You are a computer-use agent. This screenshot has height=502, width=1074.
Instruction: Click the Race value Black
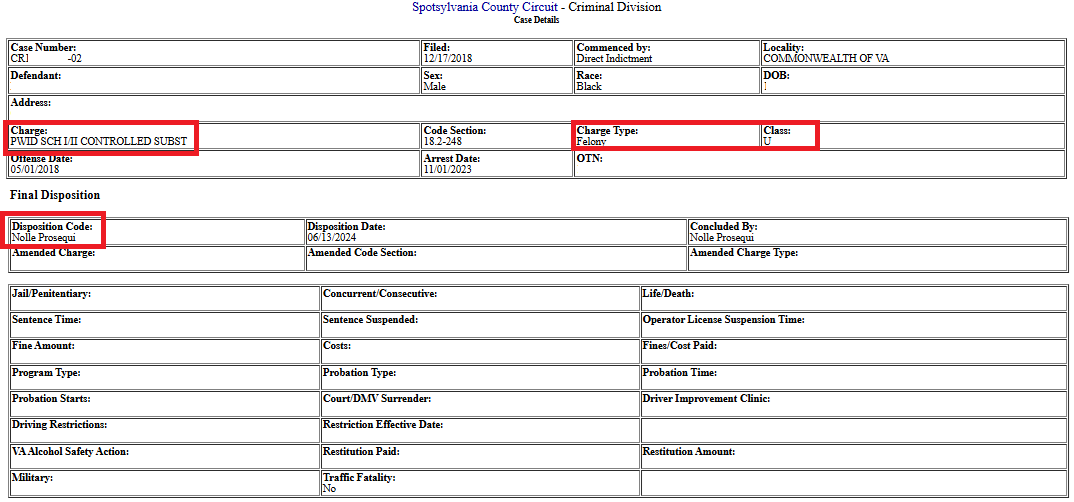(589, 87)
